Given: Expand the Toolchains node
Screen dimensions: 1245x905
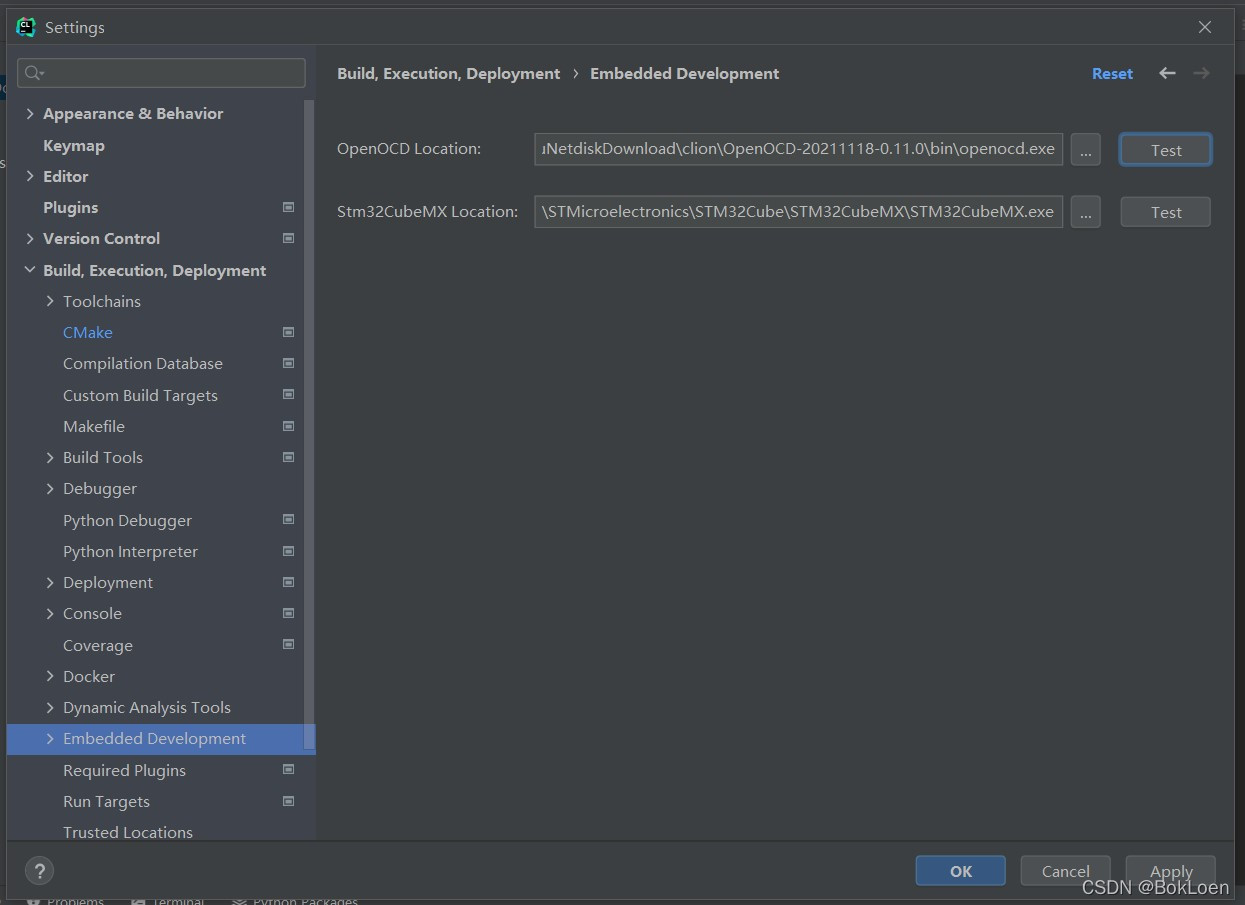Looking at the screenshot, I should click(x=50, y=301).
